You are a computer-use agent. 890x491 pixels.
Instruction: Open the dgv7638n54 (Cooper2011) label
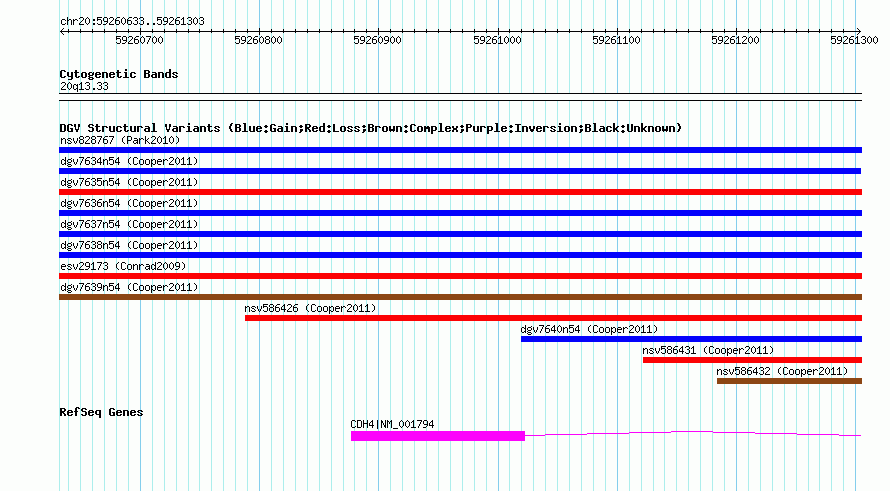[129, 245]
